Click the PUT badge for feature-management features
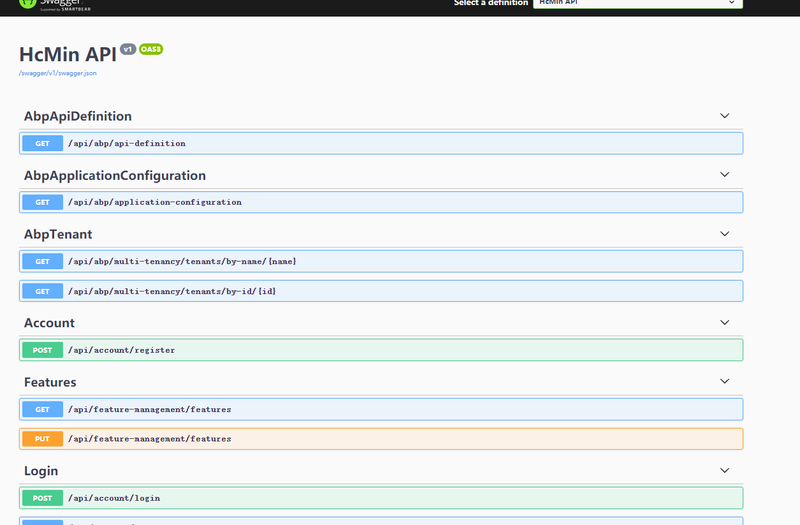 click(42, 439)
